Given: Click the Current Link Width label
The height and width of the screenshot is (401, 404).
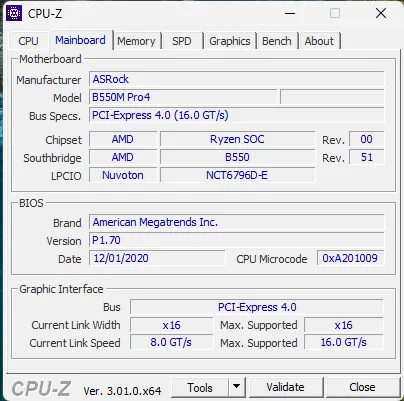Looking at the screenshot, I should [x=76, y=325].
